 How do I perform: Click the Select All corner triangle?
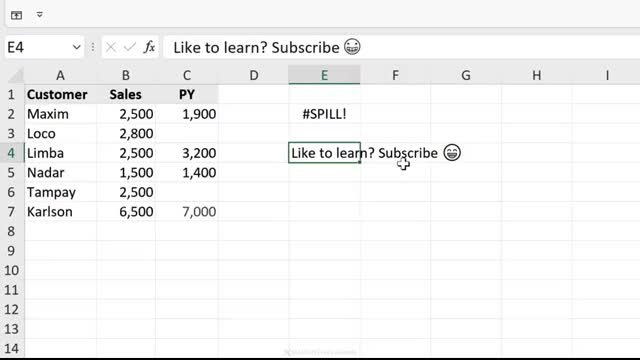[16, 76]
